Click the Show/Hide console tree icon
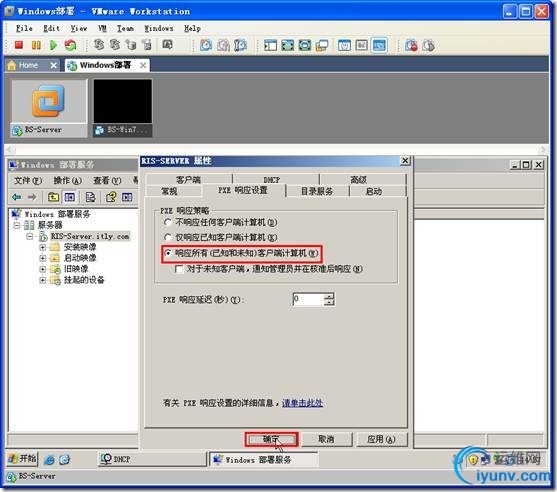 coord(69,197)
